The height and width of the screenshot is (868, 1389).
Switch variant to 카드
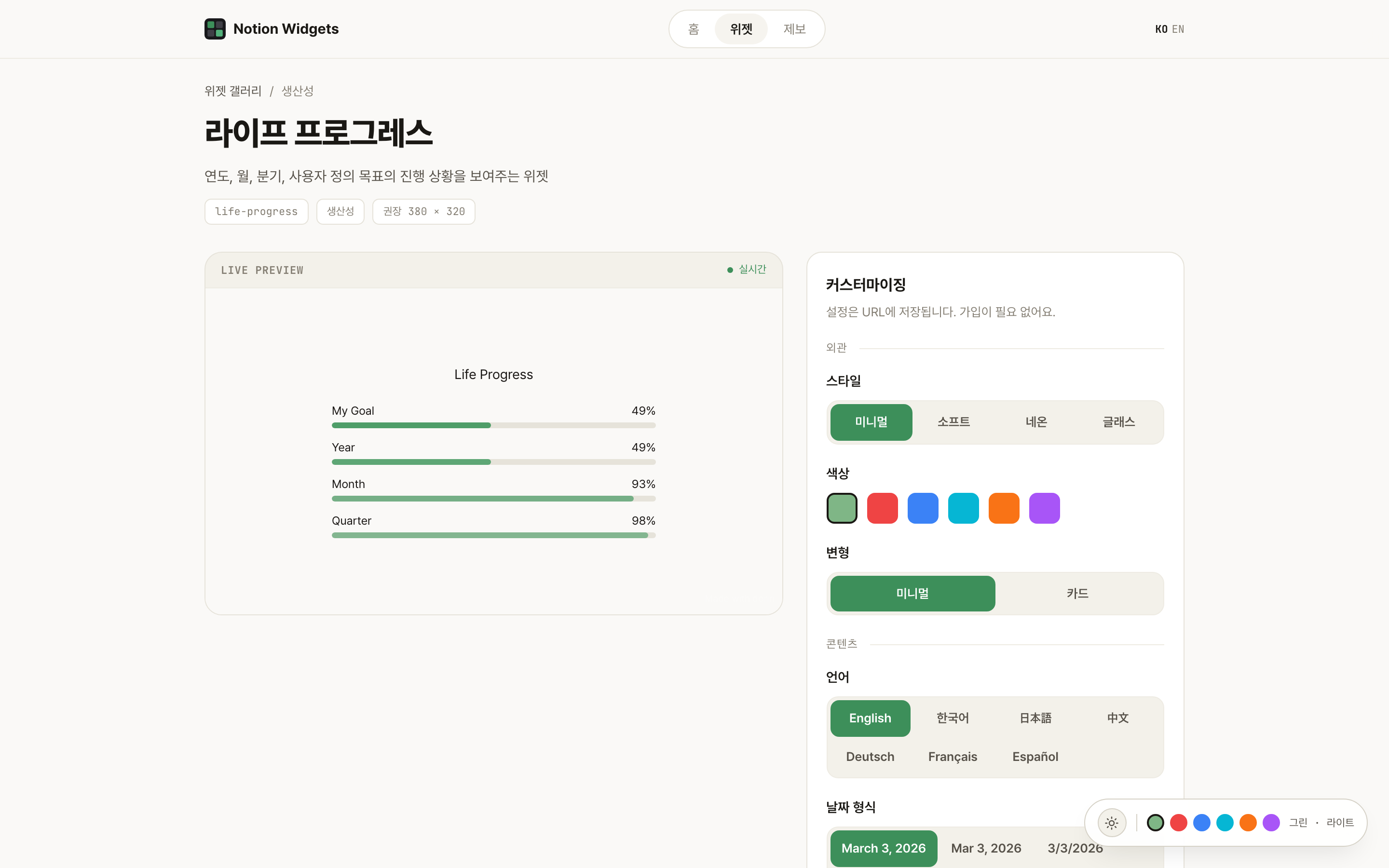click(1077, 593)
